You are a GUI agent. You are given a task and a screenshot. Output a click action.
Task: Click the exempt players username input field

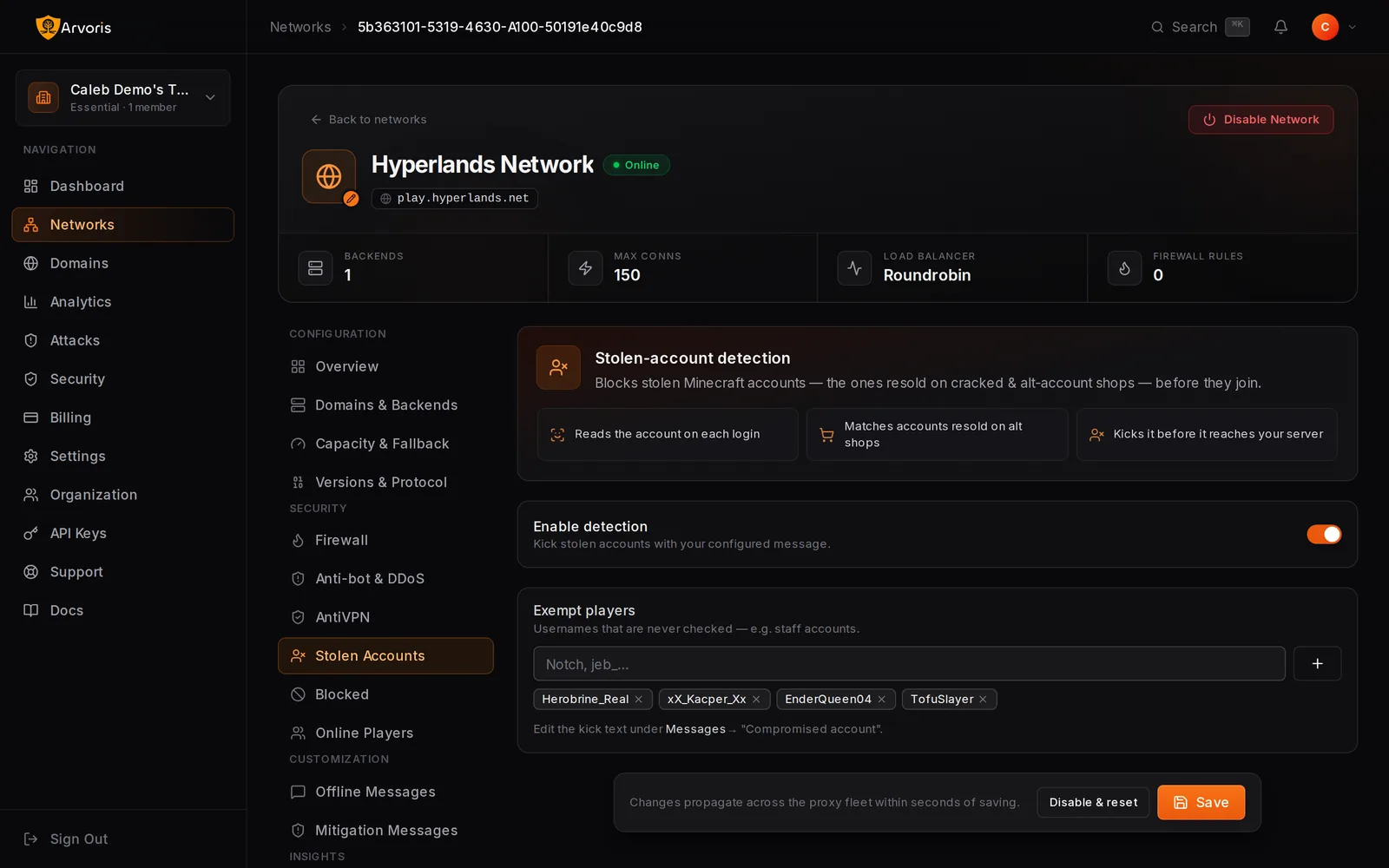[x=909, y=664]
